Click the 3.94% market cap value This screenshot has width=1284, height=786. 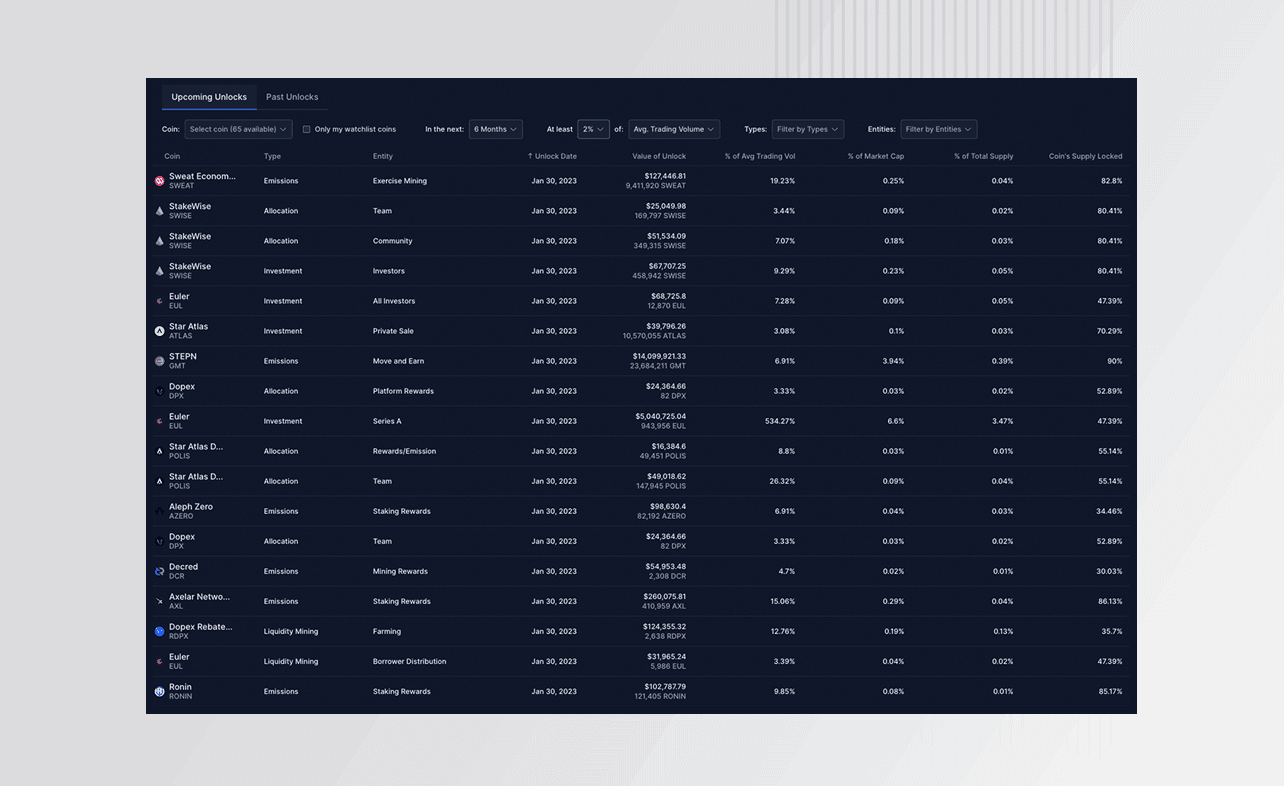pos(893,361)
